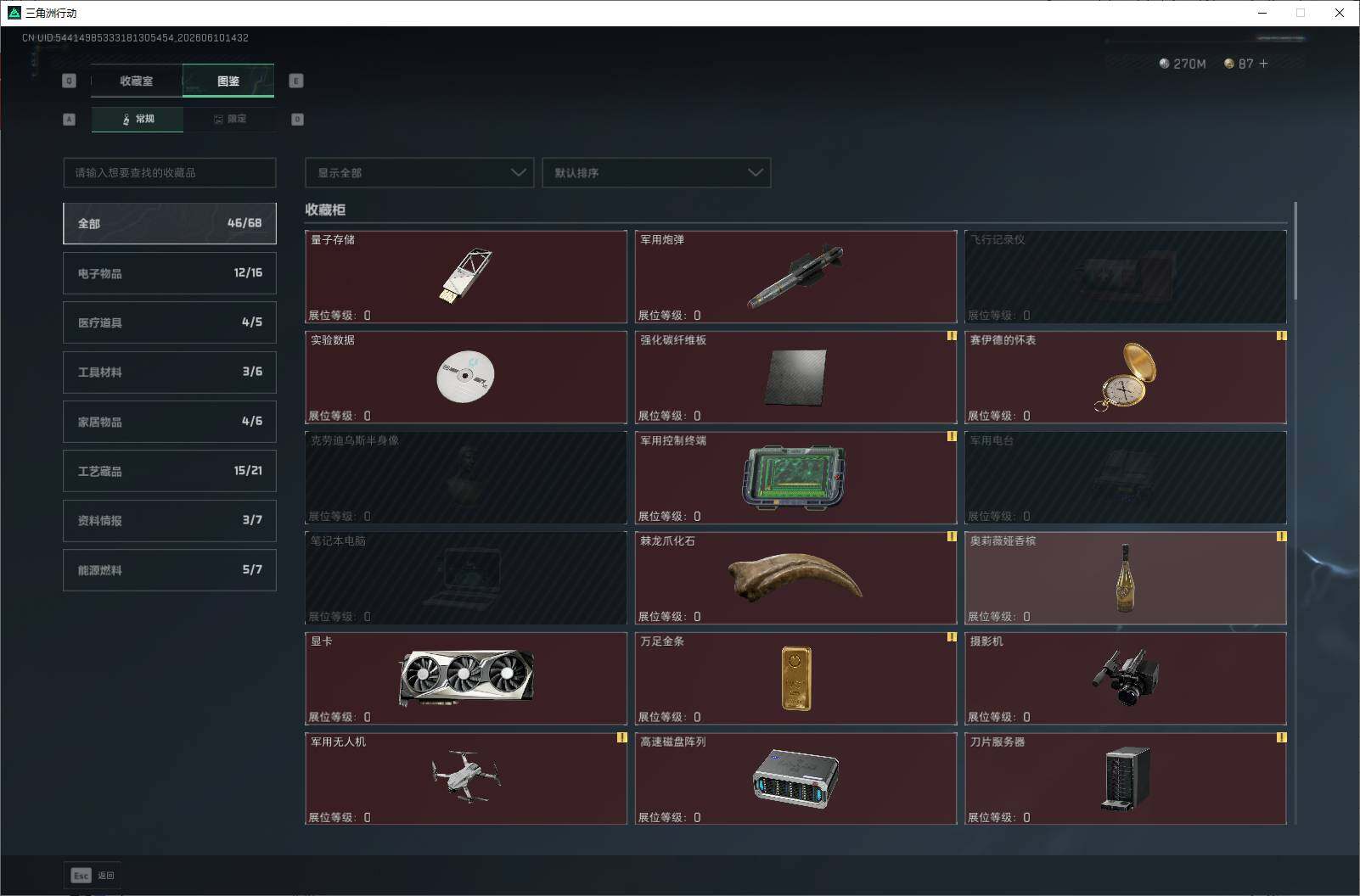1360x896 pixels.
Task: Select the 军用控制终端 terminal icon
Action: (795, 478)
